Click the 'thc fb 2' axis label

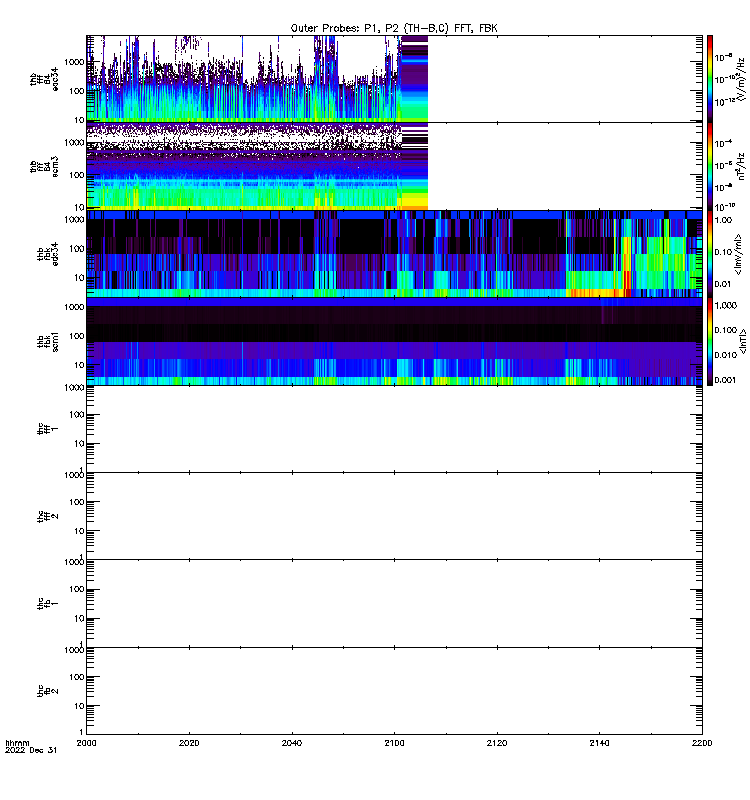[48, 691]
